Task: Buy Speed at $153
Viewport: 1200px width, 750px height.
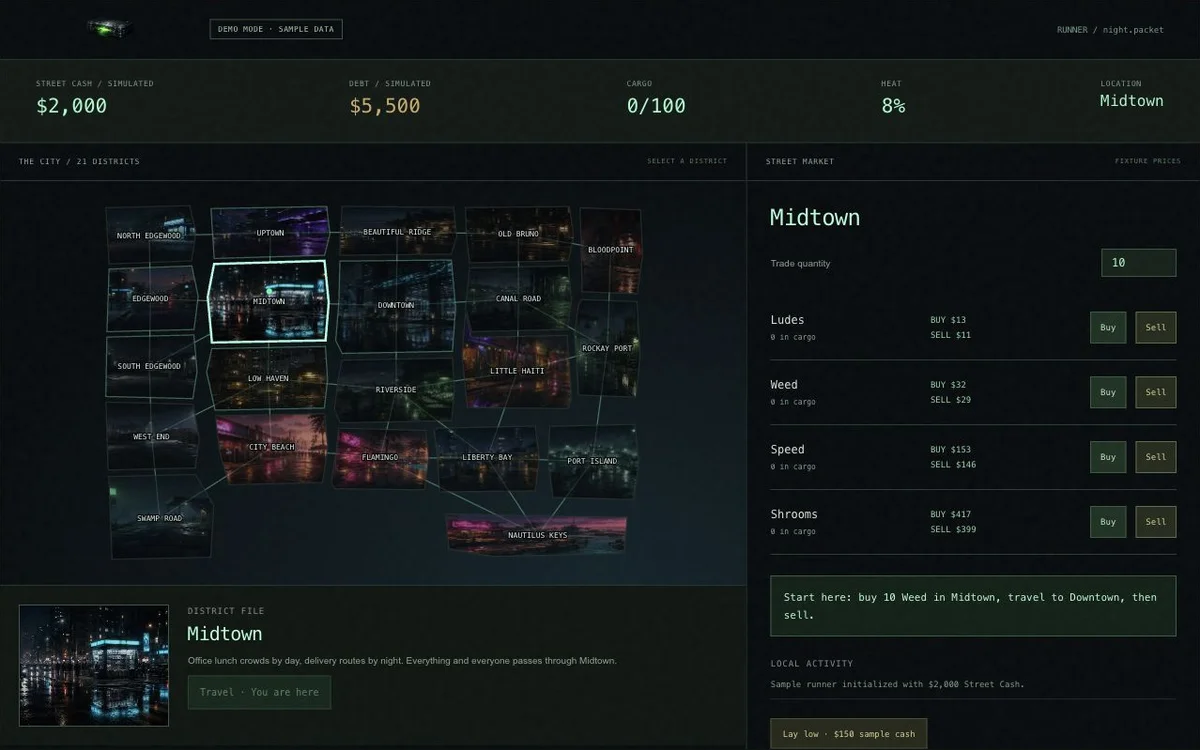Action: [x=1108, y=457]
